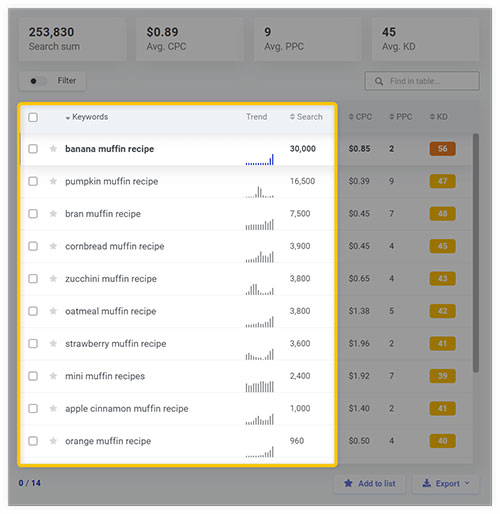Star the zucchini muffin recipe row
The height and width of the screenshot is (514, 500).
click(x=53, y=278)
